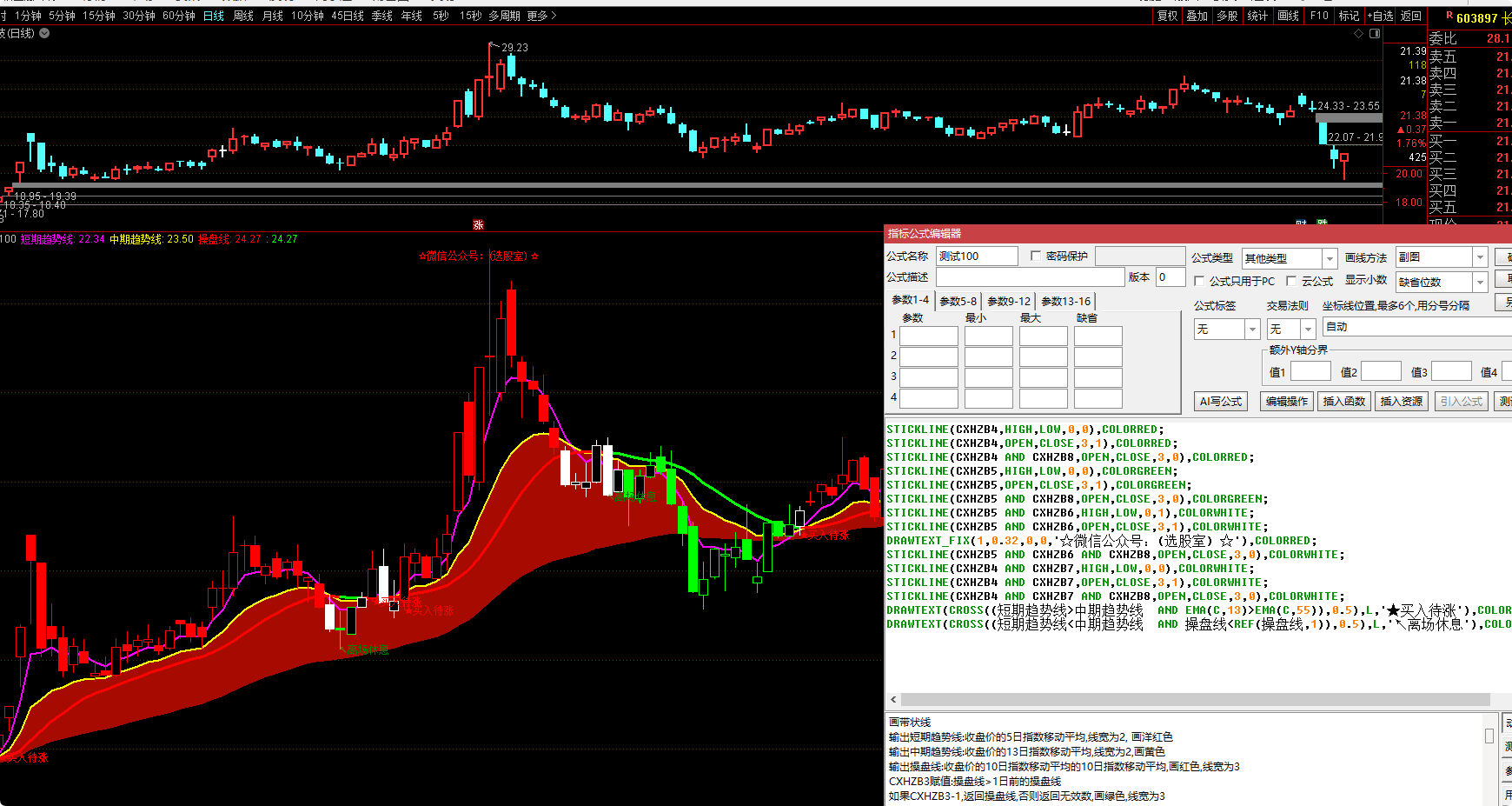The image size is (1512, 806).
Task: Tick the 云公式 checkbox
Action: pyautogui.click(x=1291, y=282)
